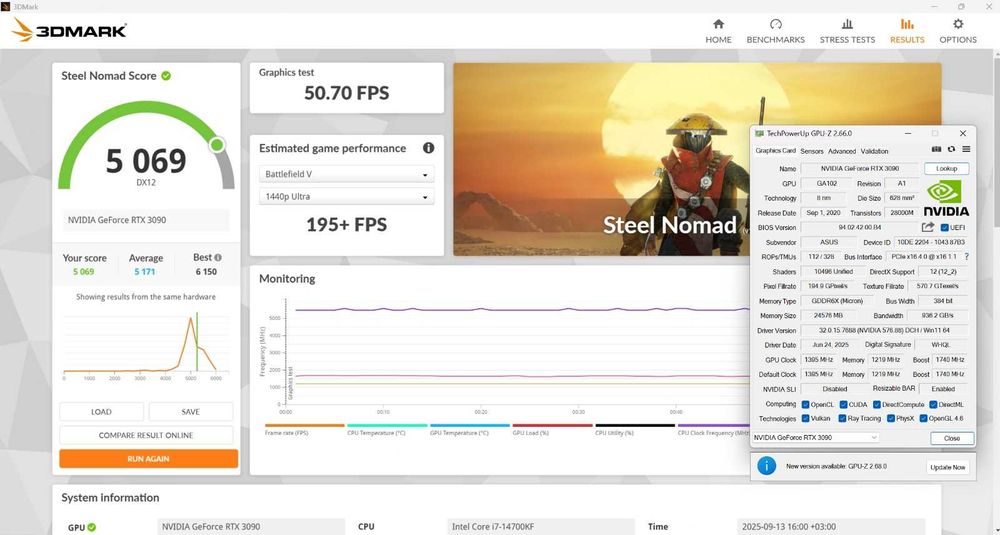
Task: Toggle the OpenGL 4.6 checkbox
Action: (923, 419)
